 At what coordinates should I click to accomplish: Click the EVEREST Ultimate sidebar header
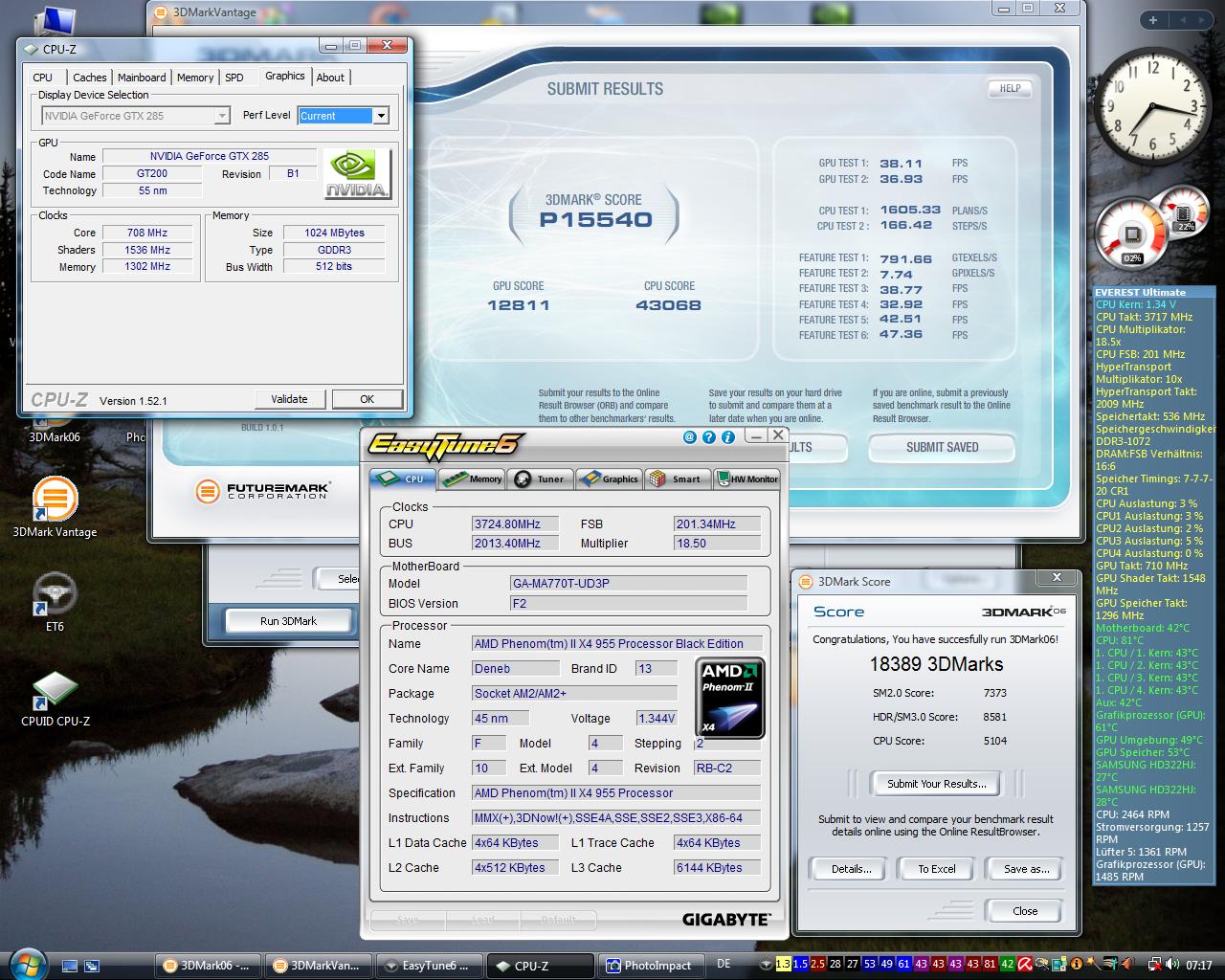click(1153, 292)
